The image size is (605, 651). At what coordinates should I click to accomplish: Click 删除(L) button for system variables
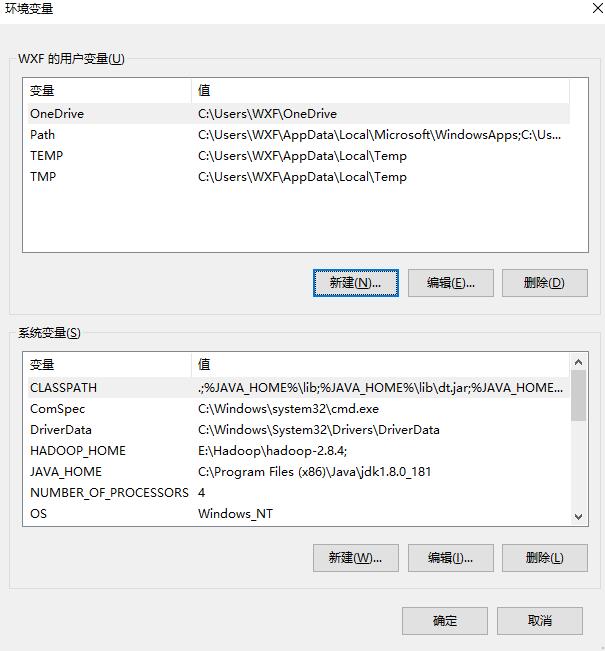coord(544,558)
